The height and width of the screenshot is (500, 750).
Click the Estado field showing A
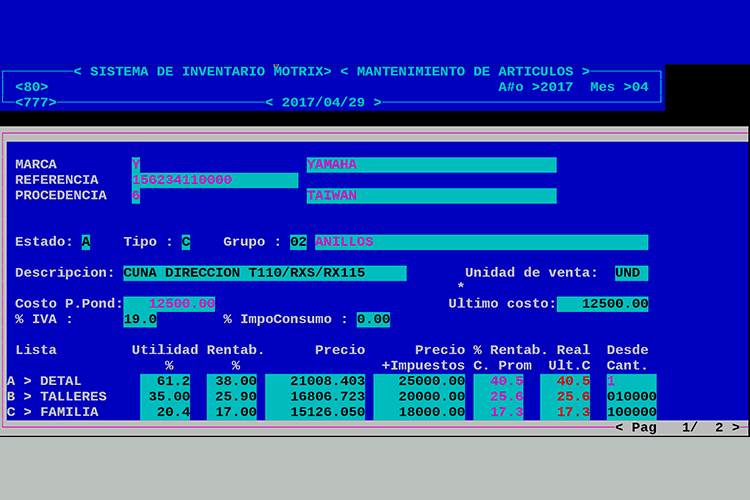tap(86, 242)
